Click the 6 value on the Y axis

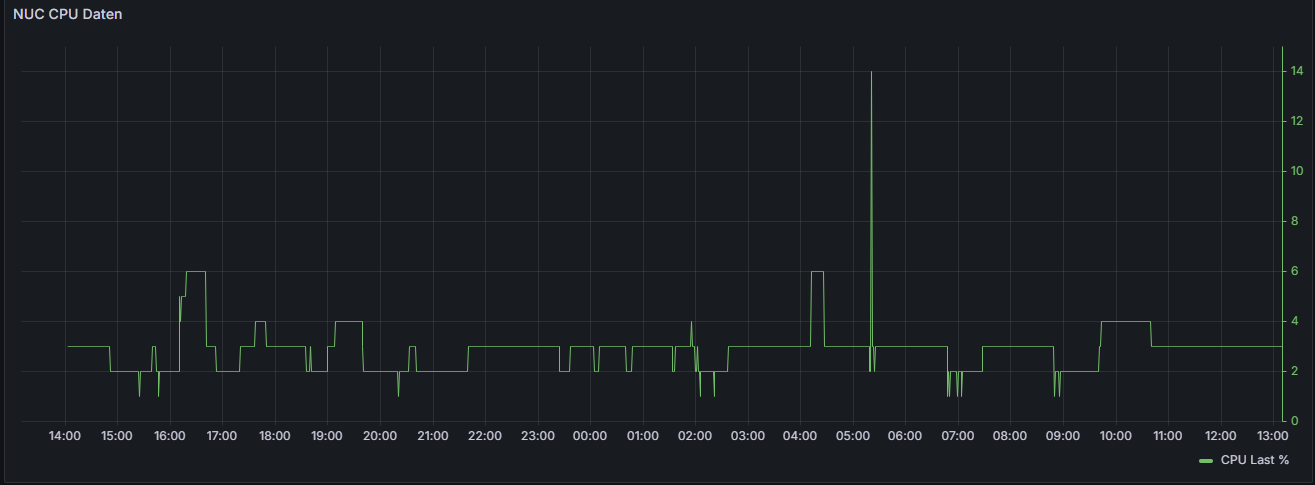coord(1294,271)
